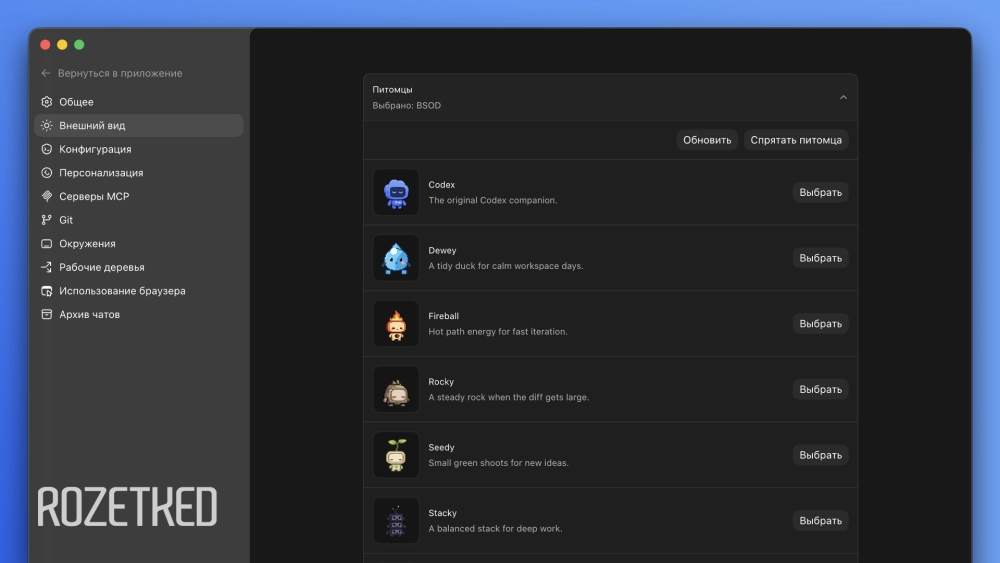The width and height of the screenshot is (1000, 563).
Task: Click the Использование браузера icon
Action: pyautogui.click(x=47, y=291)
